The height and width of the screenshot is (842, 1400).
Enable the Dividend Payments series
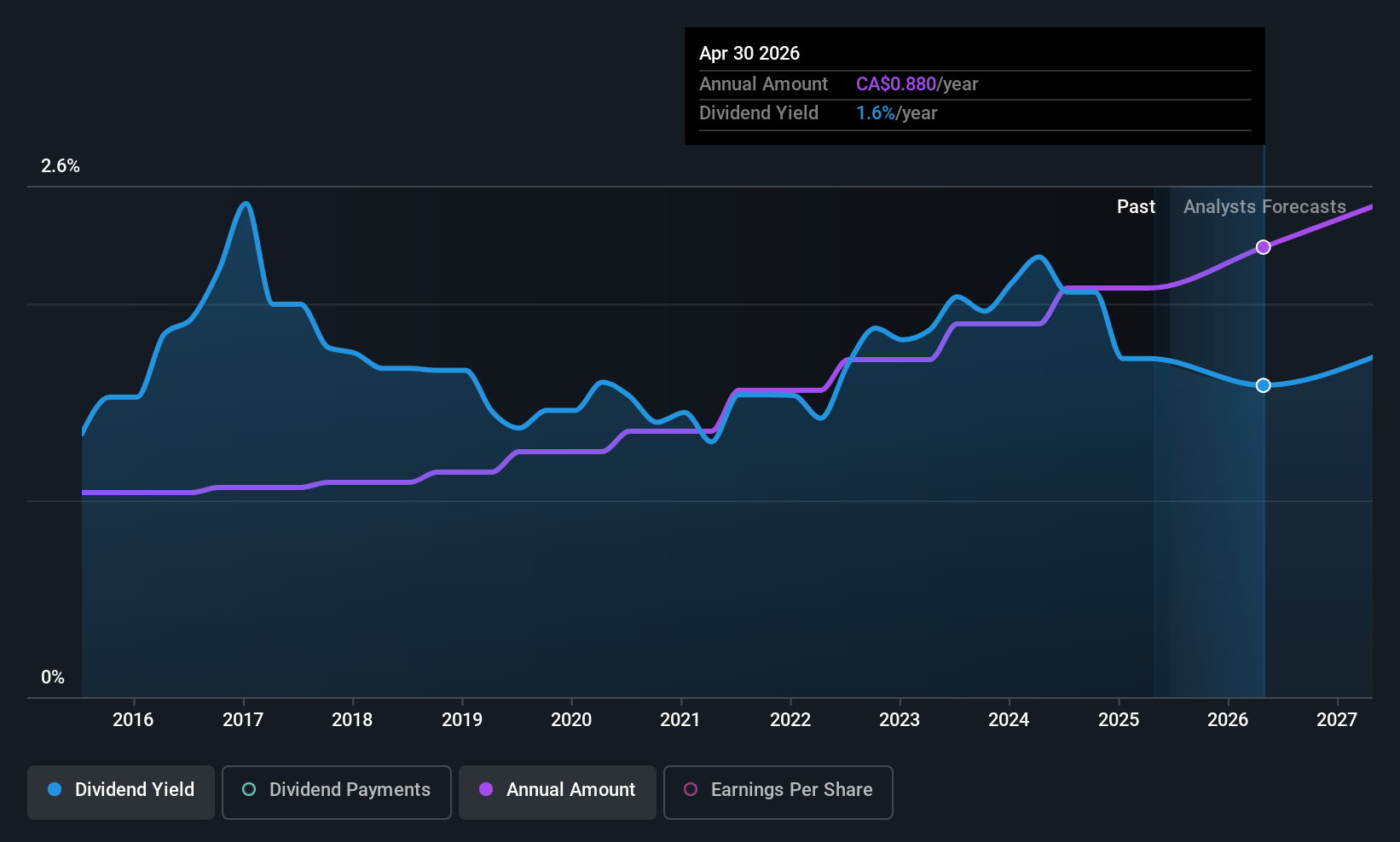click(x=337, y=790)
